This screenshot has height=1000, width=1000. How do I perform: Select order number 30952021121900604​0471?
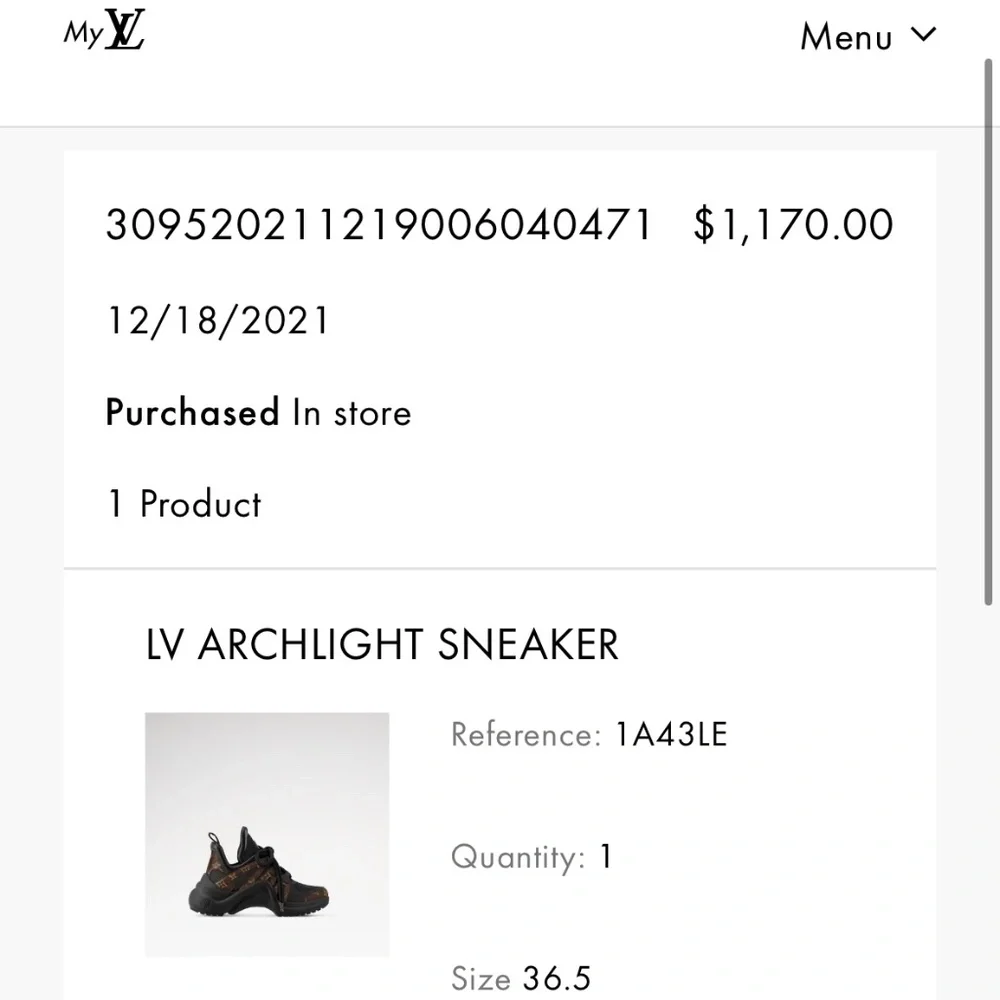click(x=378, y=225)
